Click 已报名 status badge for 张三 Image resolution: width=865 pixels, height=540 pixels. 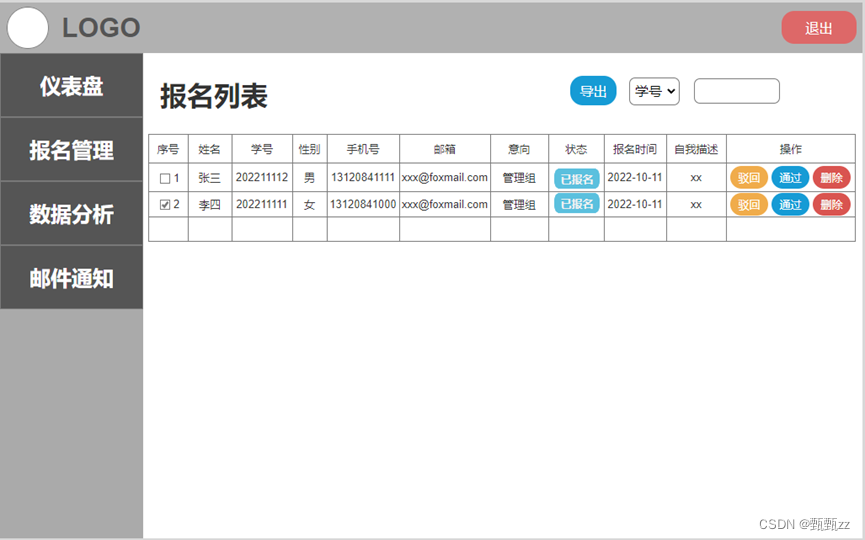576,179
